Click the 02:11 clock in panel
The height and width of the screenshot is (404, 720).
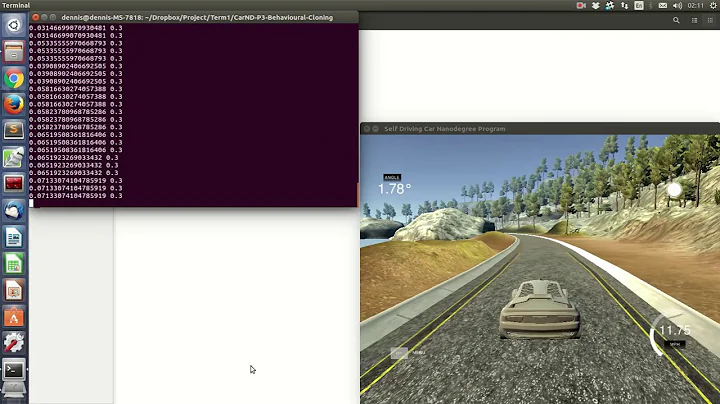click(x=695, y=6)
